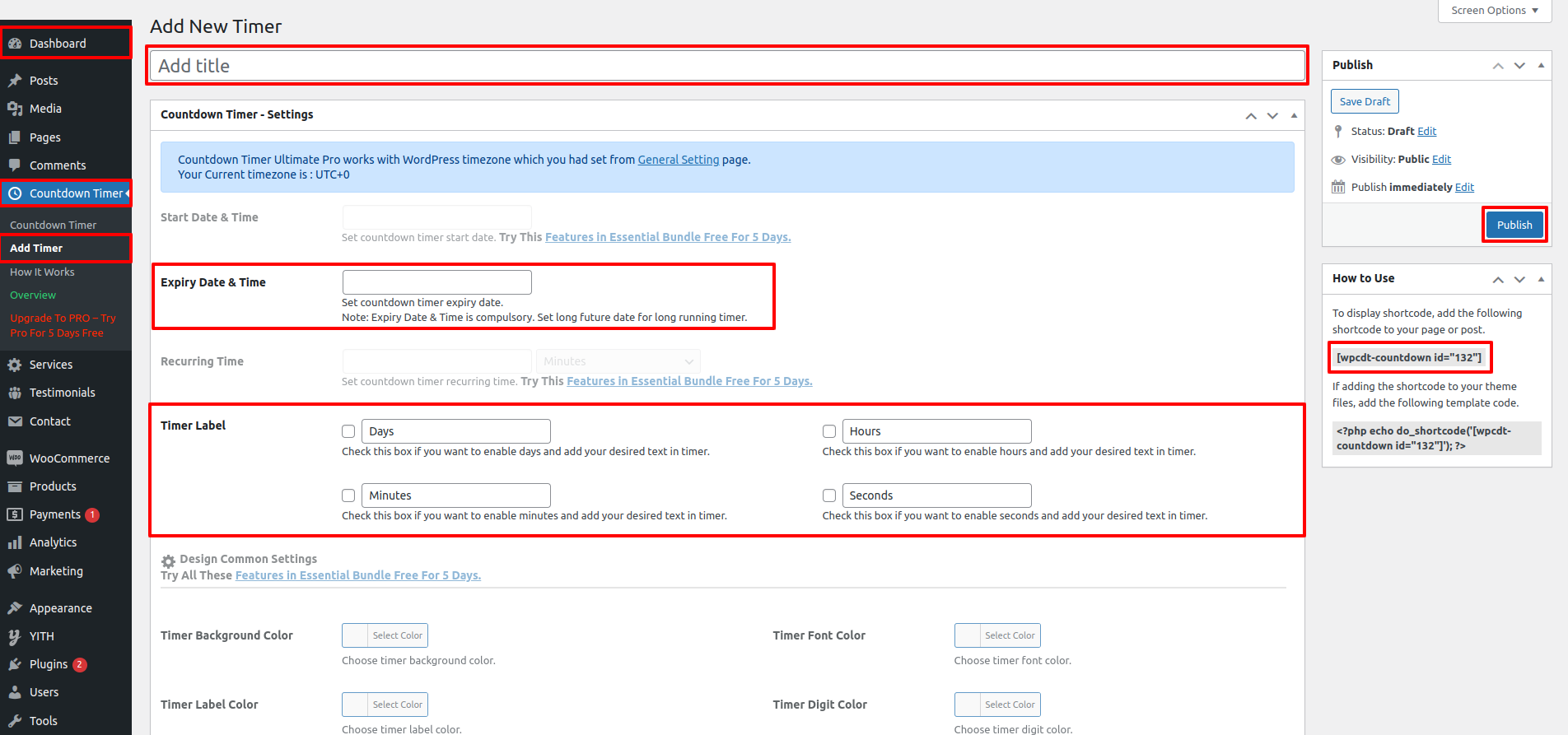Click the Save Draft button
Viewport: 1568px width, 735px height.
[1365, 101]
